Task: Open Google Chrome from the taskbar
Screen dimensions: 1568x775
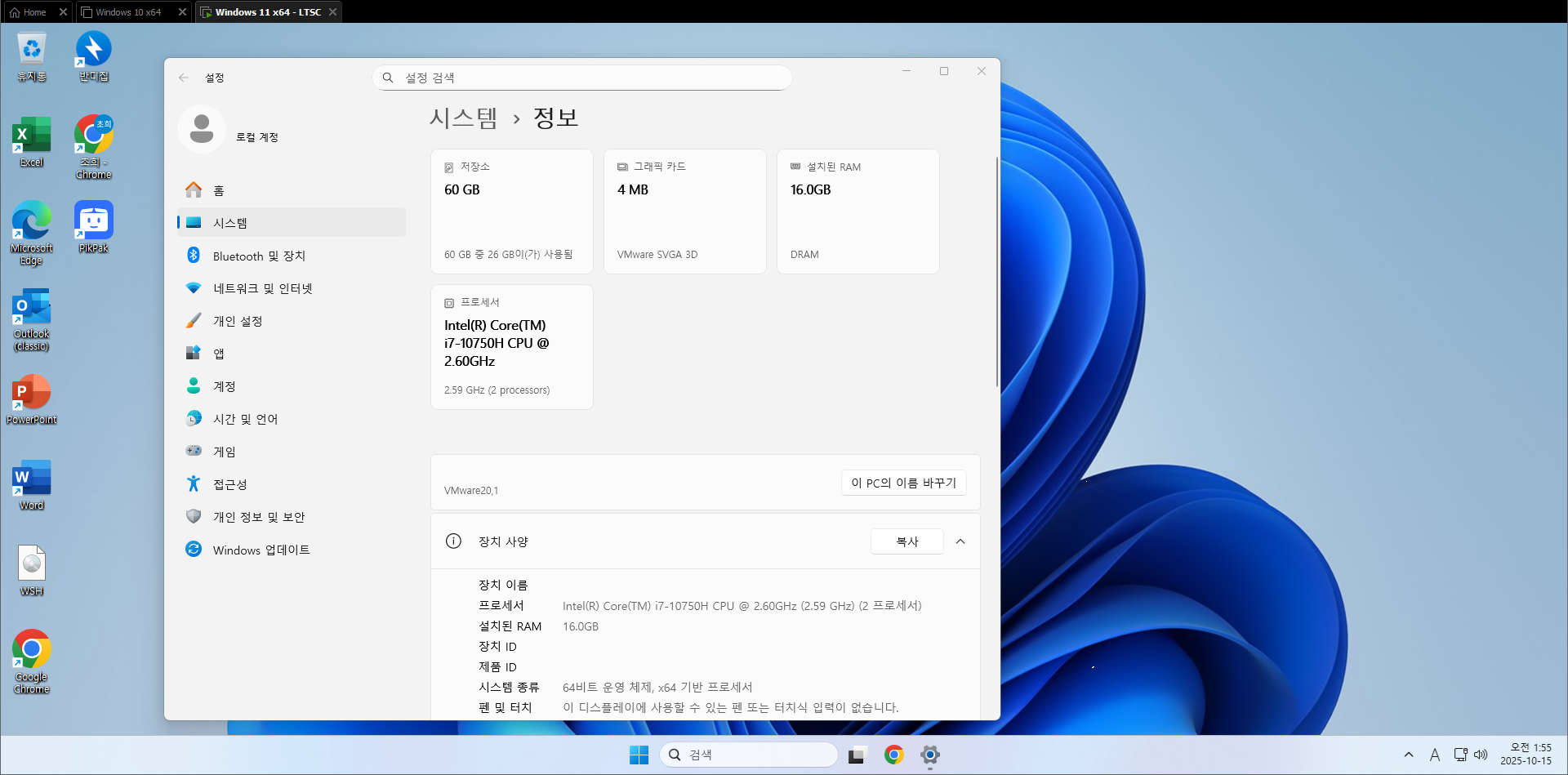Action: point(893,755)
